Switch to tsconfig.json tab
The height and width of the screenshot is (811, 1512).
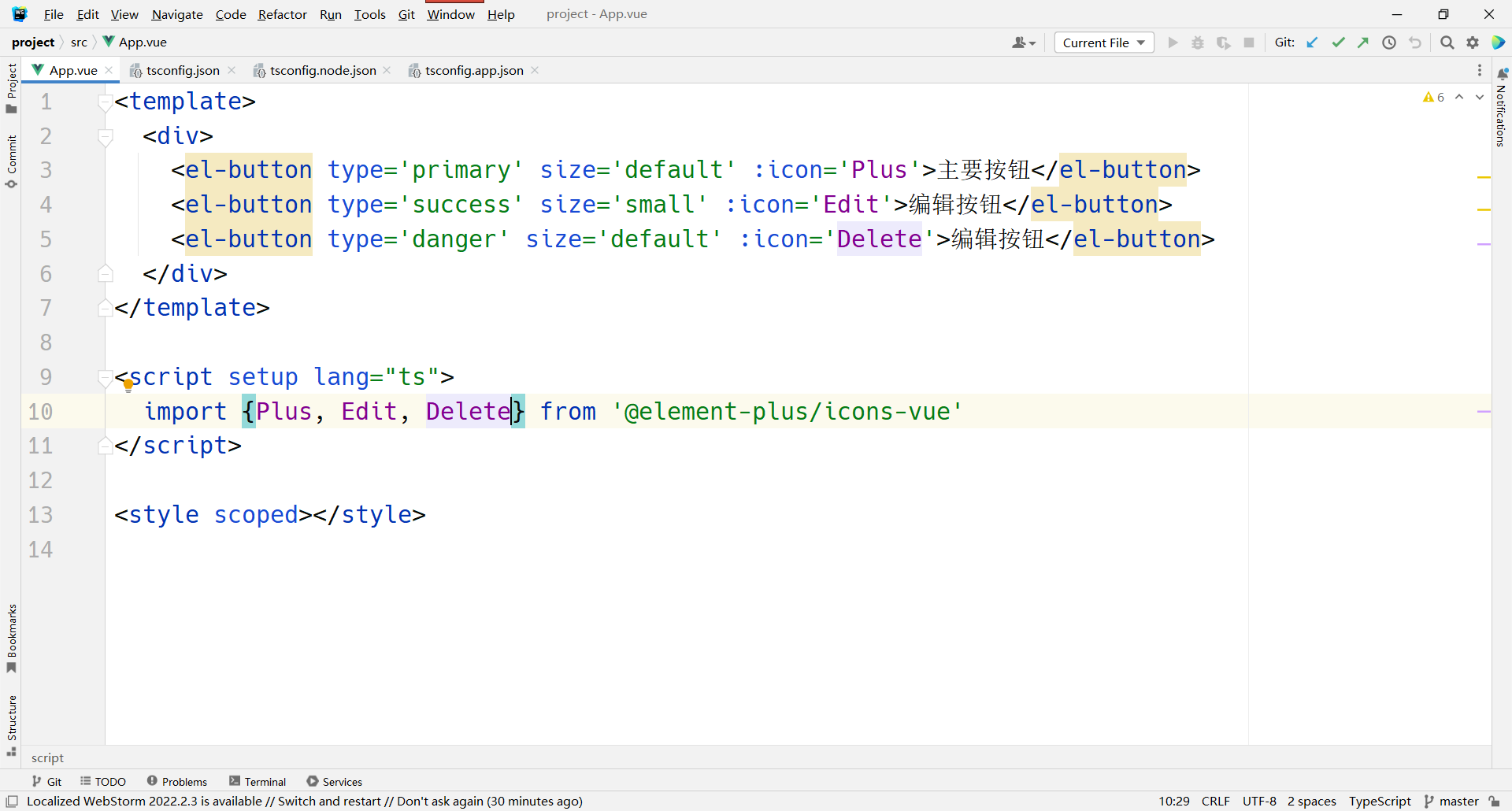point(183,70)
